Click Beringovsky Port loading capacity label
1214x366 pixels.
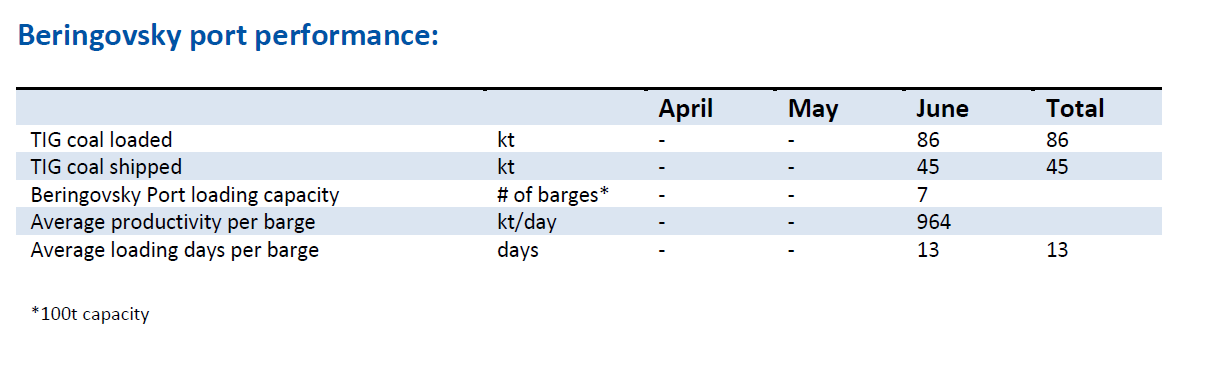(185, 195)
